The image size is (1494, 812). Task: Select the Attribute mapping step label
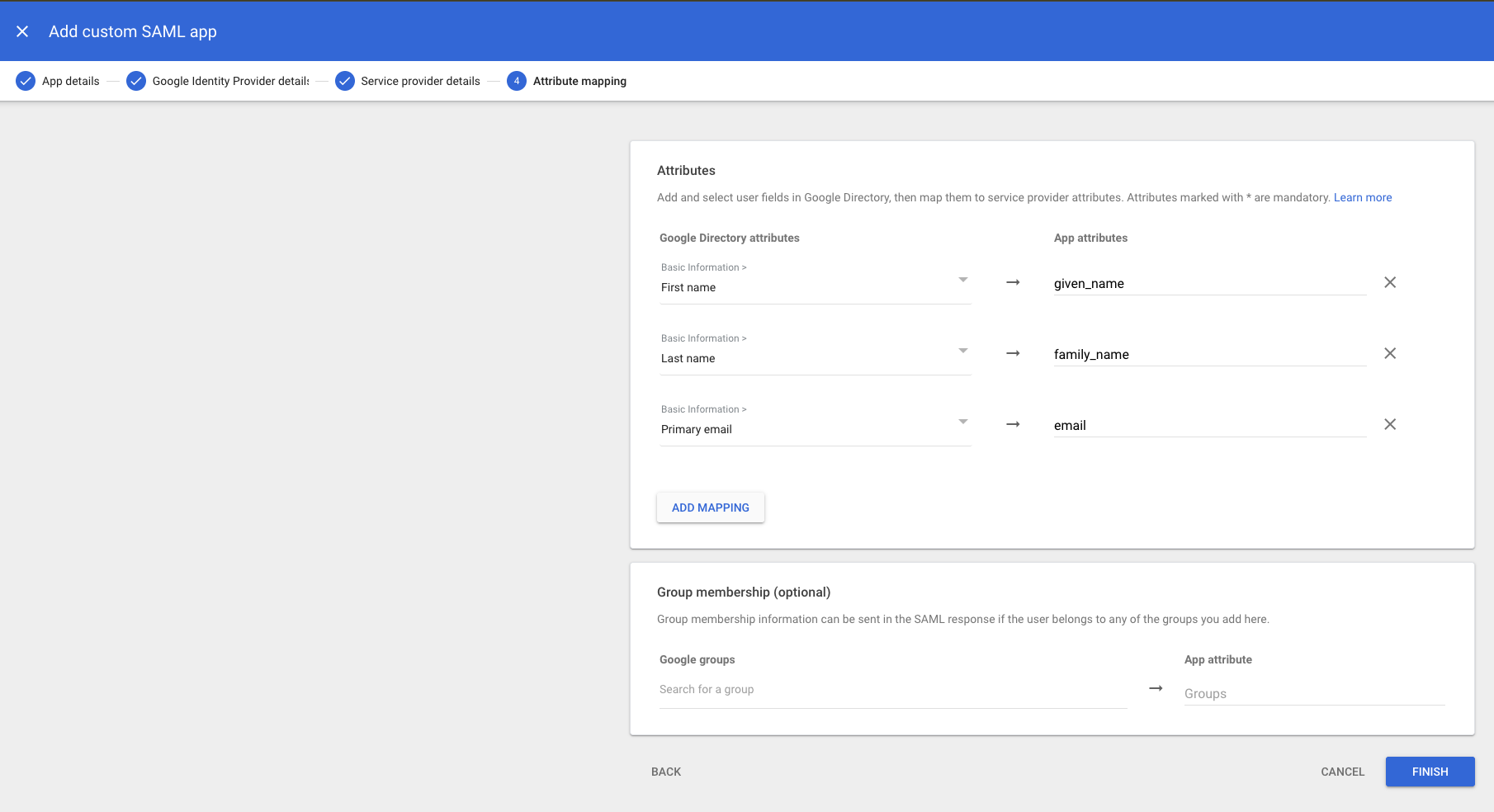(x=579, y=81)
